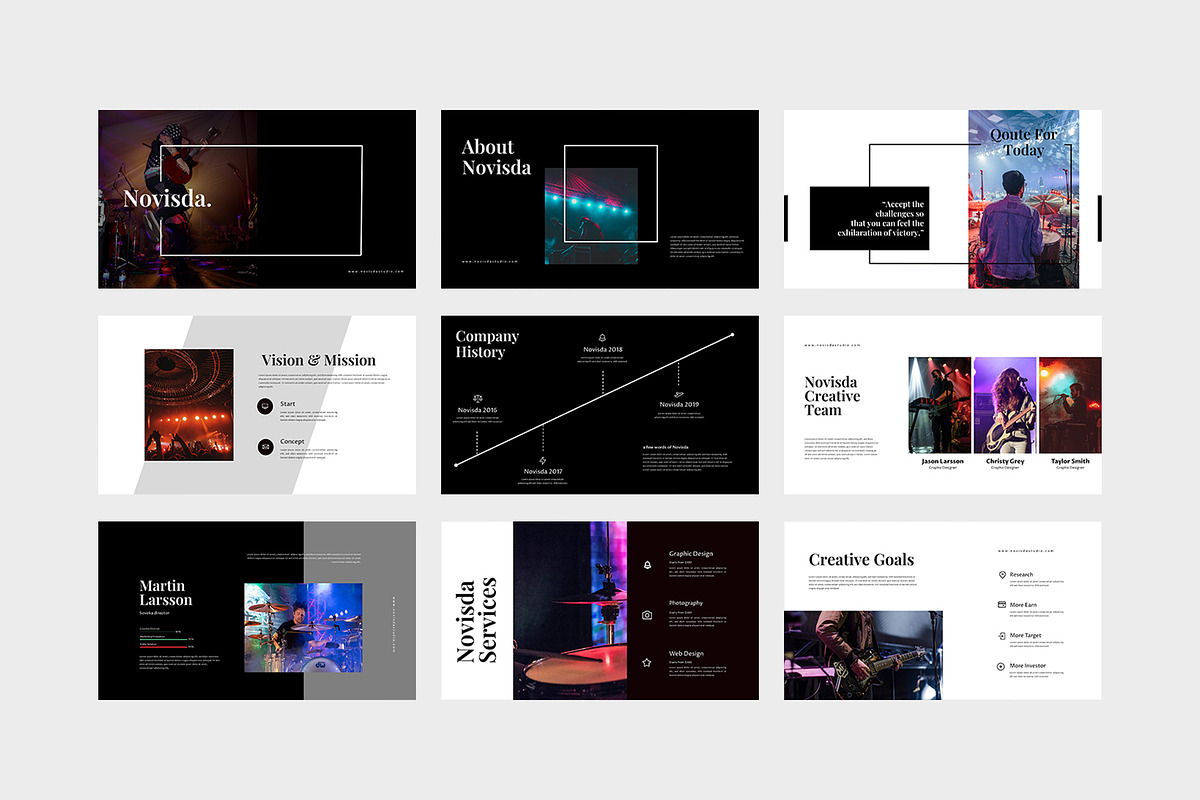This screenshot has height=800, width=1200.
Task: Click the 'Start' label on Vision slide
Action: pyautogui.click(x=287, y=404)
